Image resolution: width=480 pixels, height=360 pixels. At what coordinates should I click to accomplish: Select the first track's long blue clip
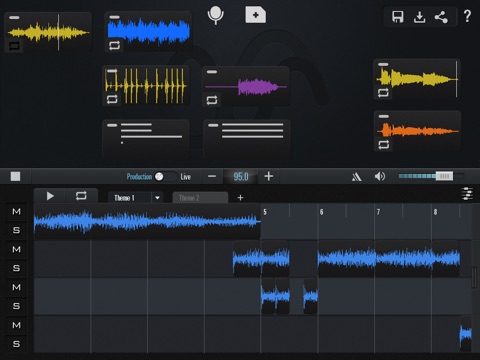coord(147,221)
